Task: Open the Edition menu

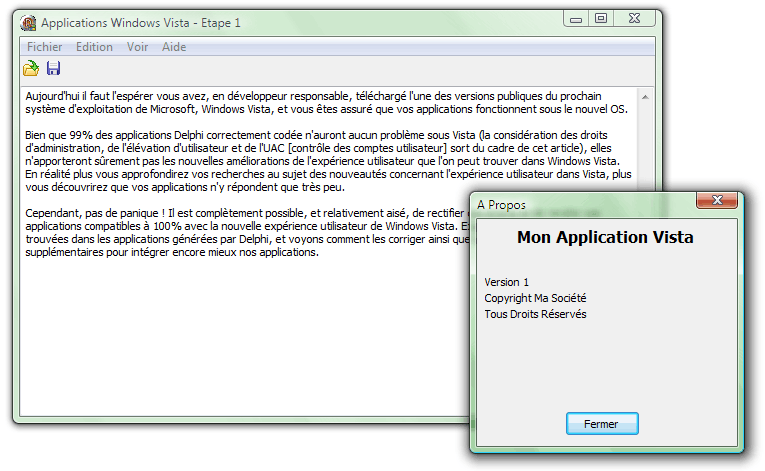Action: [94, 46]
